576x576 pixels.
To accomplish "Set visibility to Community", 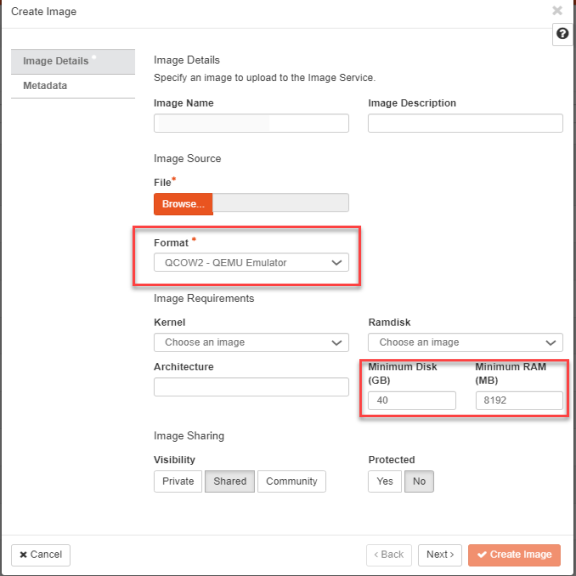I will pyautogui.click(x=291, y=481).
